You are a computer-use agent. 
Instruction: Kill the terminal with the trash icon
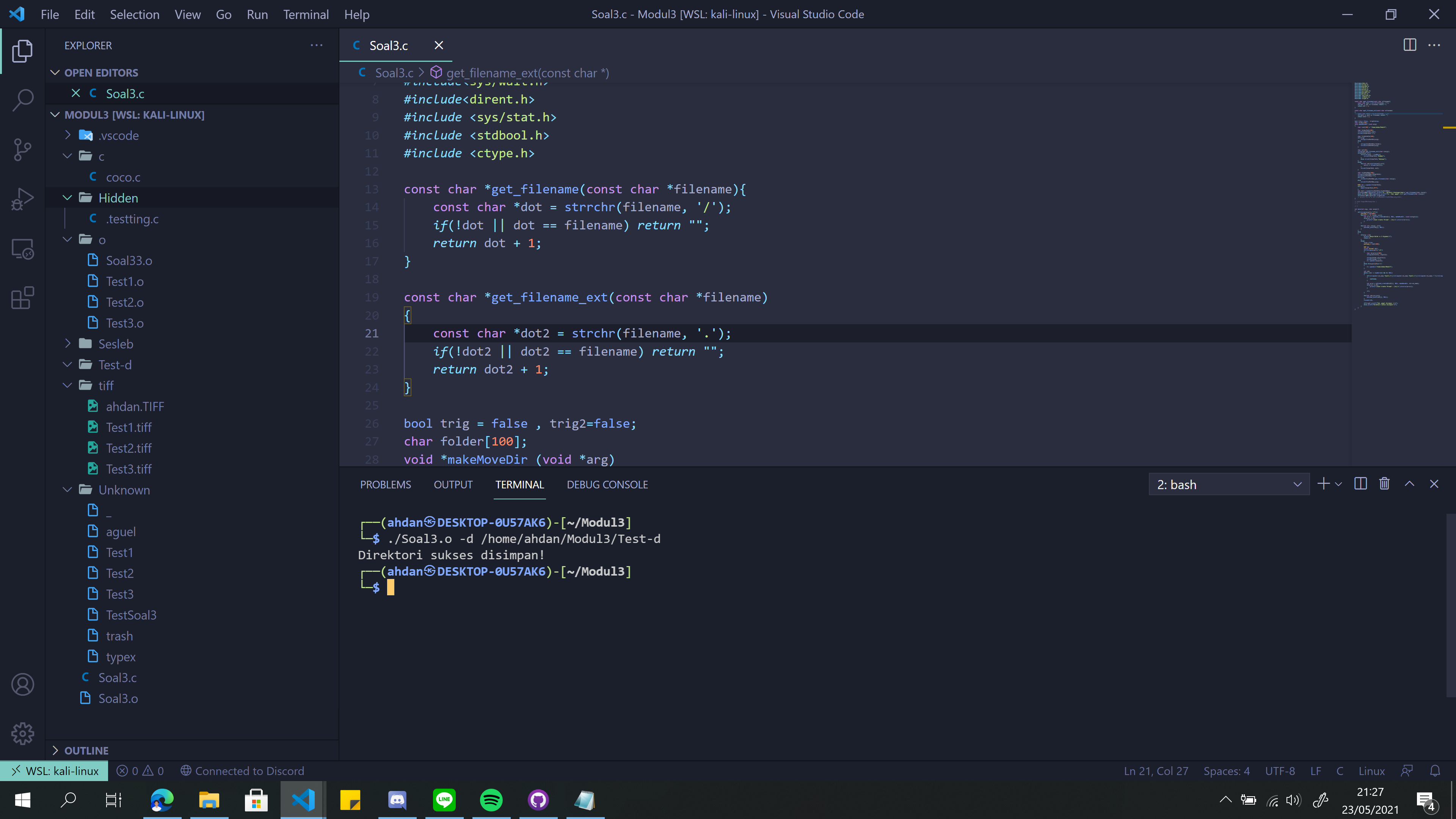tap(1385, 484)
